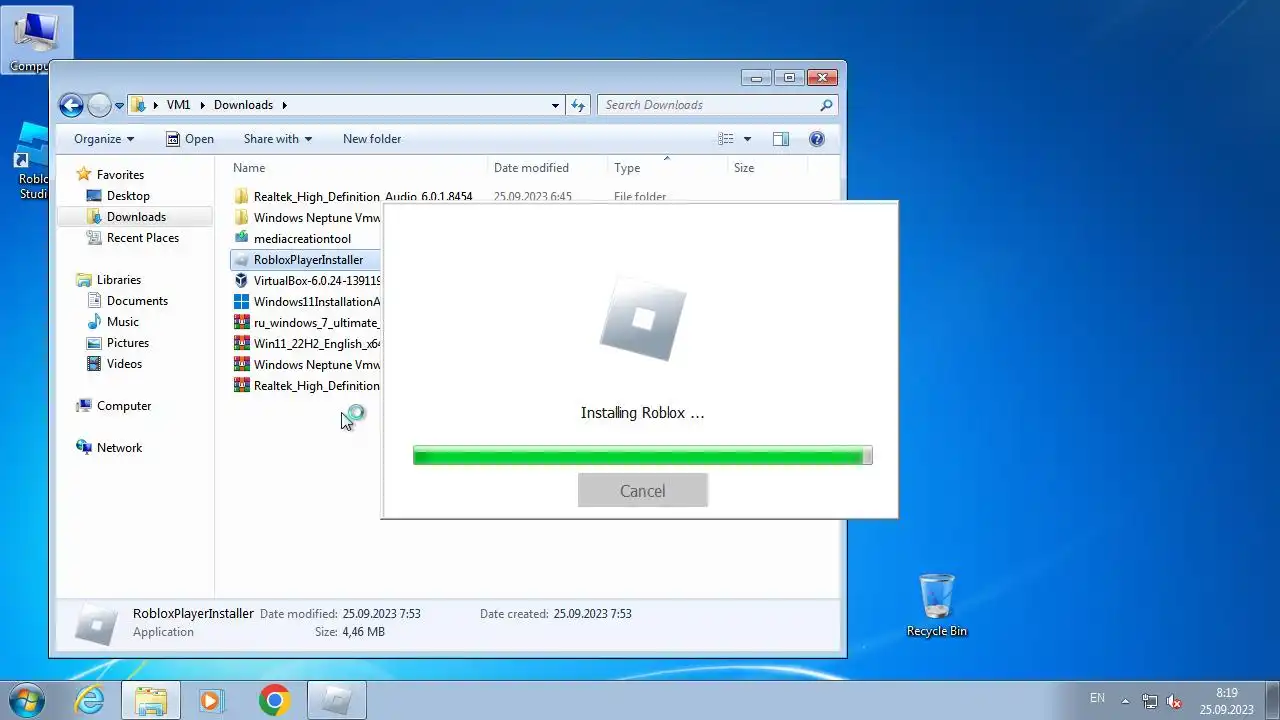Click the volume muted tray icon

coord(1174,701)
